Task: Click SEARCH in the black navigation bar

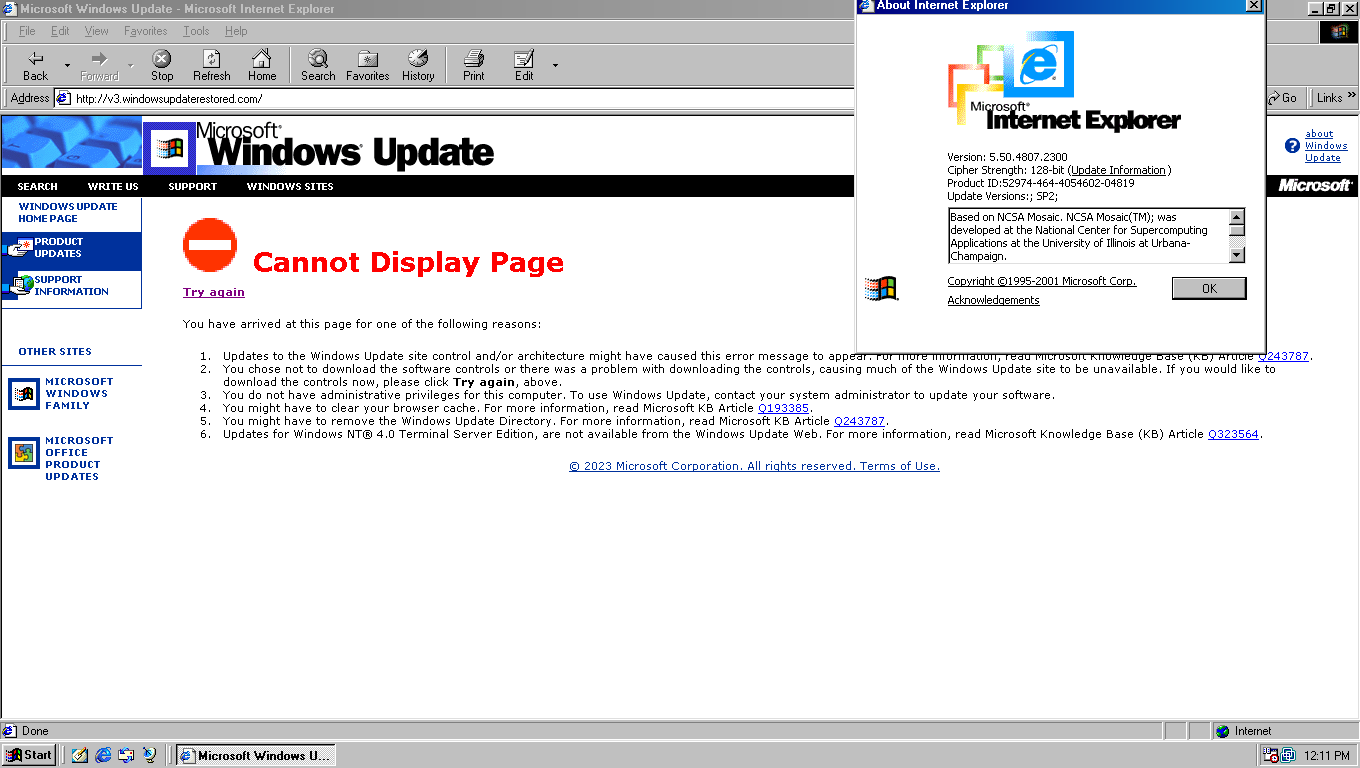Action: 37,187
